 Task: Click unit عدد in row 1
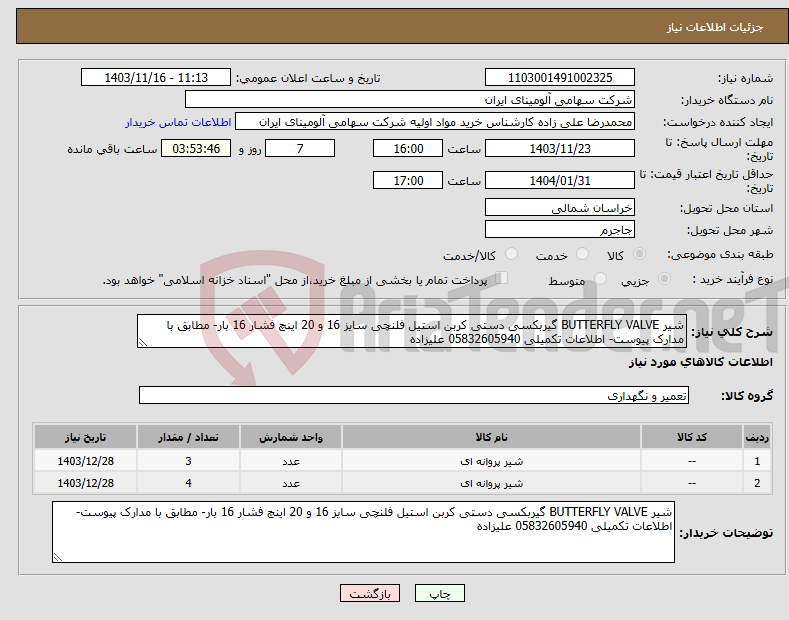pos(291,461)
